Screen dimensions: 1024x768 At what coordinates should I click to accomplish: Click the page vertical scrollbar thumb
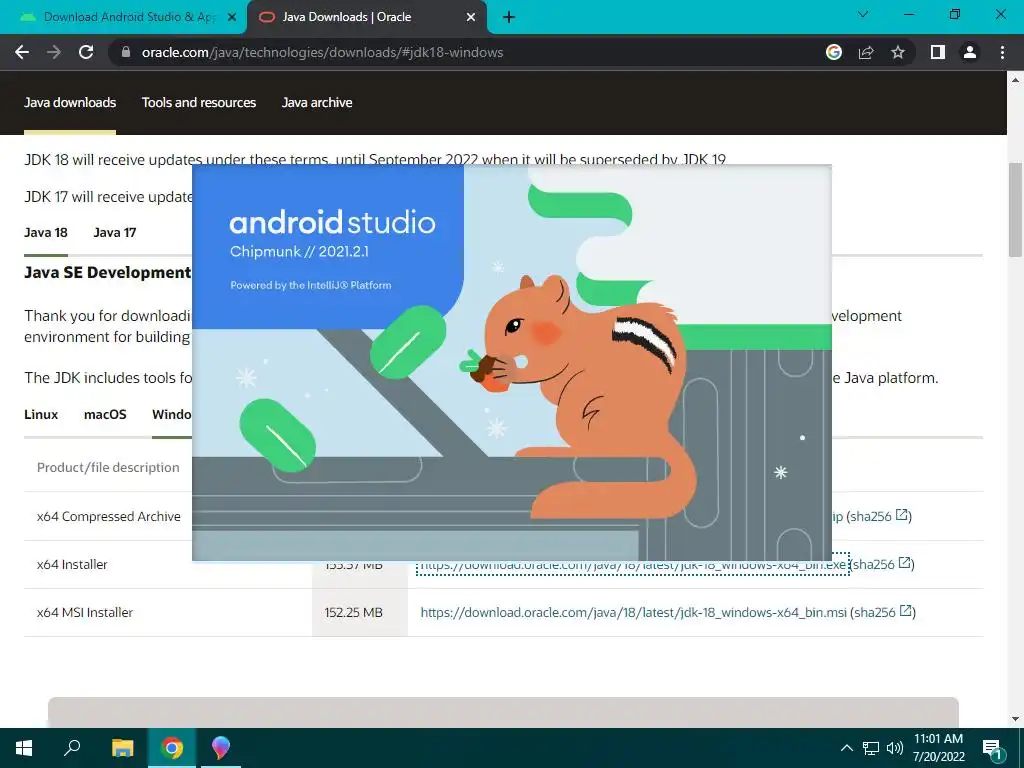pyautogui.click(x=1016, y=209)
